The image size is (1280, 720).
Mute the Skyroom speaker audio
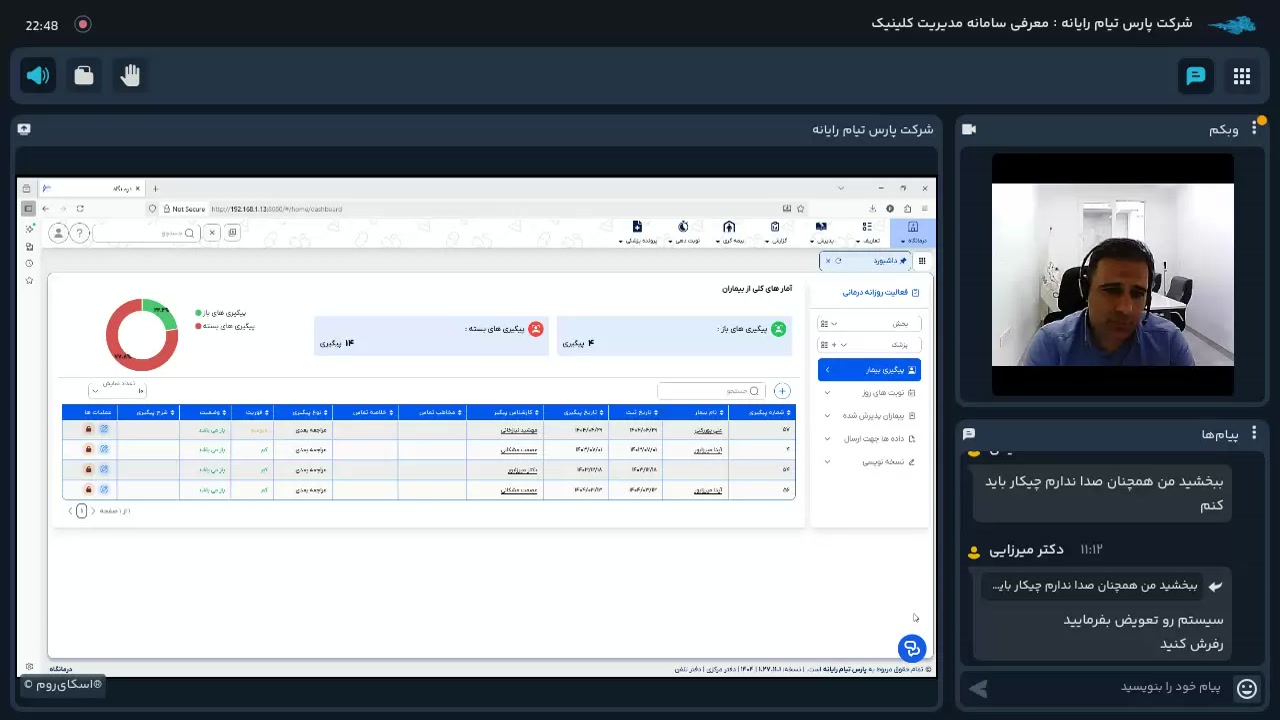[38, 76]
